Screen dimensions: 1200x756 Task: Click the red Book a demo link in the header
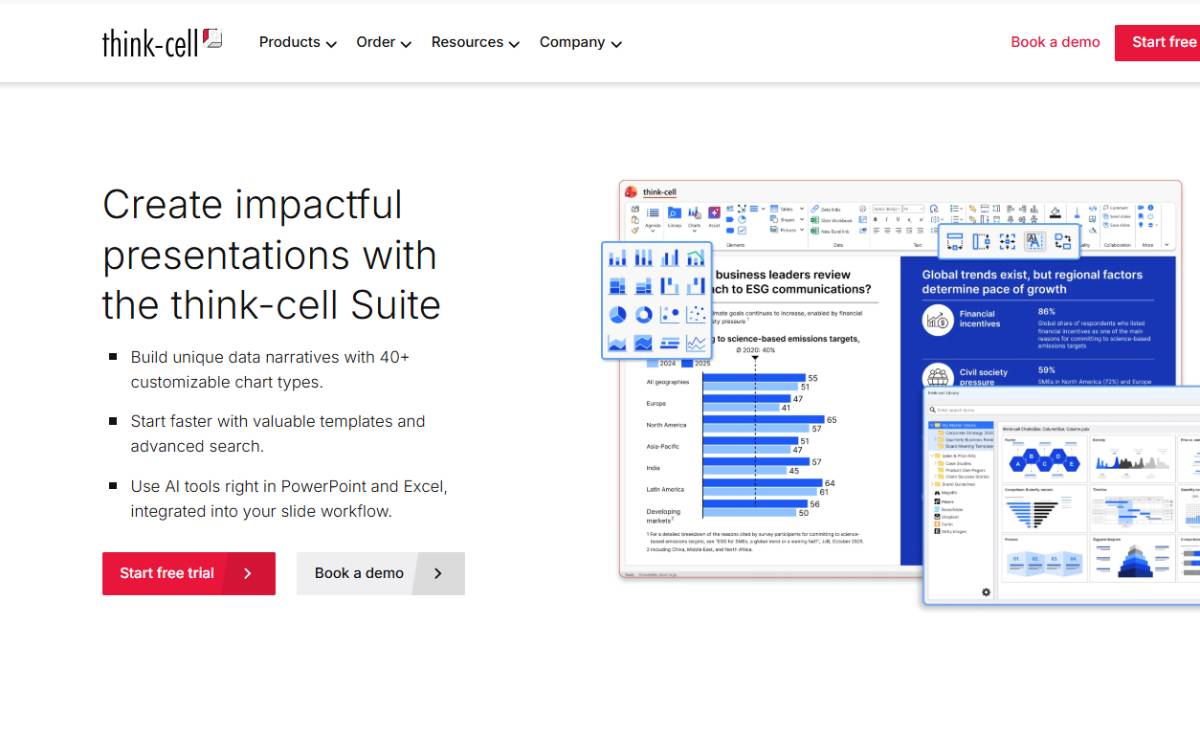coord(1055,42)
